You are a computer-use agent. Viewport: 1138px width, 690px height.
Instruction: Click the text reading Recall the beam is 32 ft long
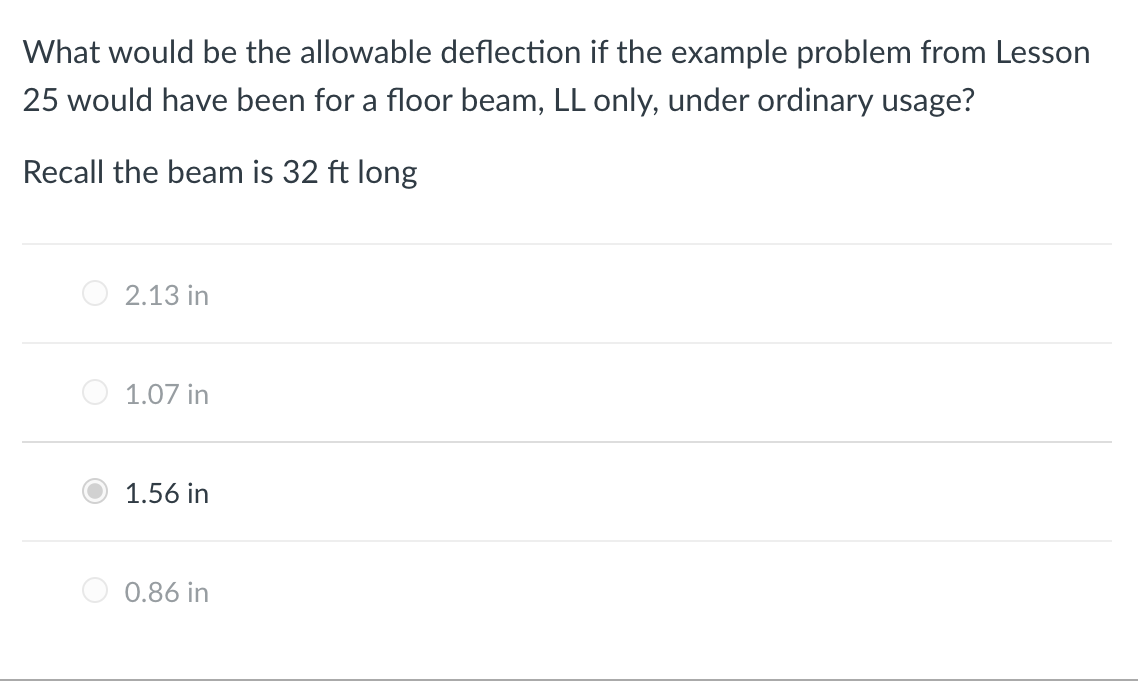pos(219,172)
